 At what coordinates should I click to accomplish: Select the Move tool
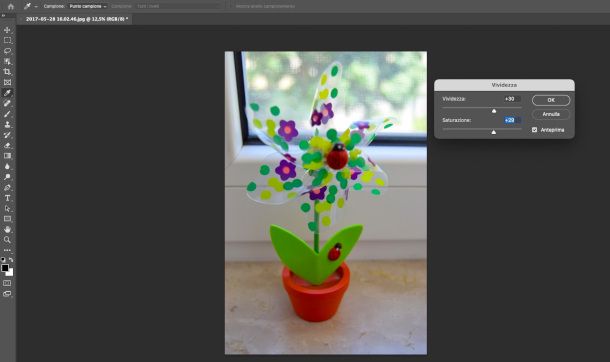(x=7, y=30)
